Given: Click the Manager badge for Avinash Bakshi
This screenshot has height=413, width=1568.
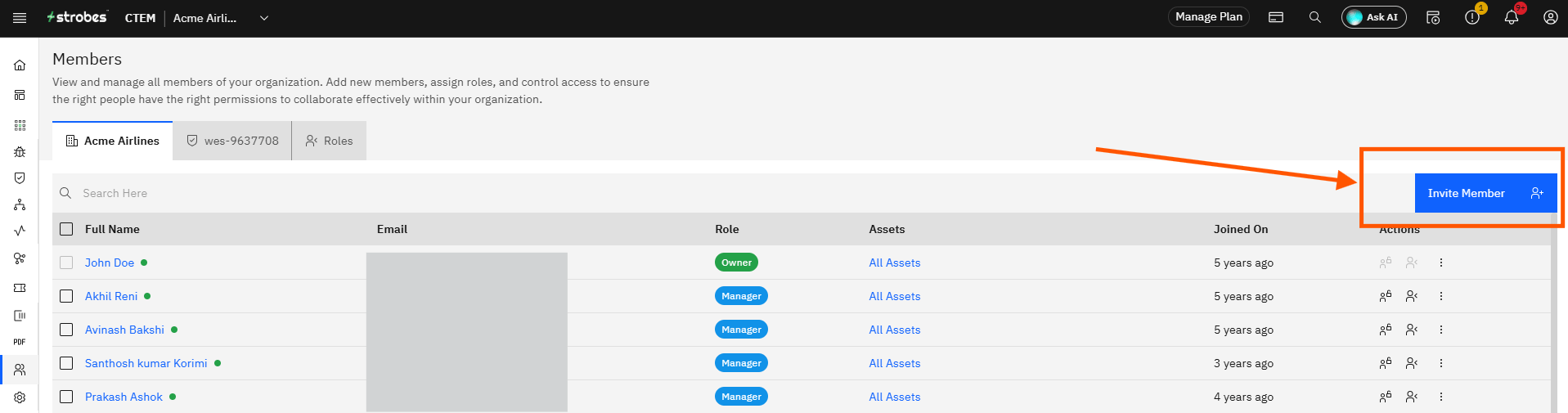Looking at the screenshot, I should 741,330.
